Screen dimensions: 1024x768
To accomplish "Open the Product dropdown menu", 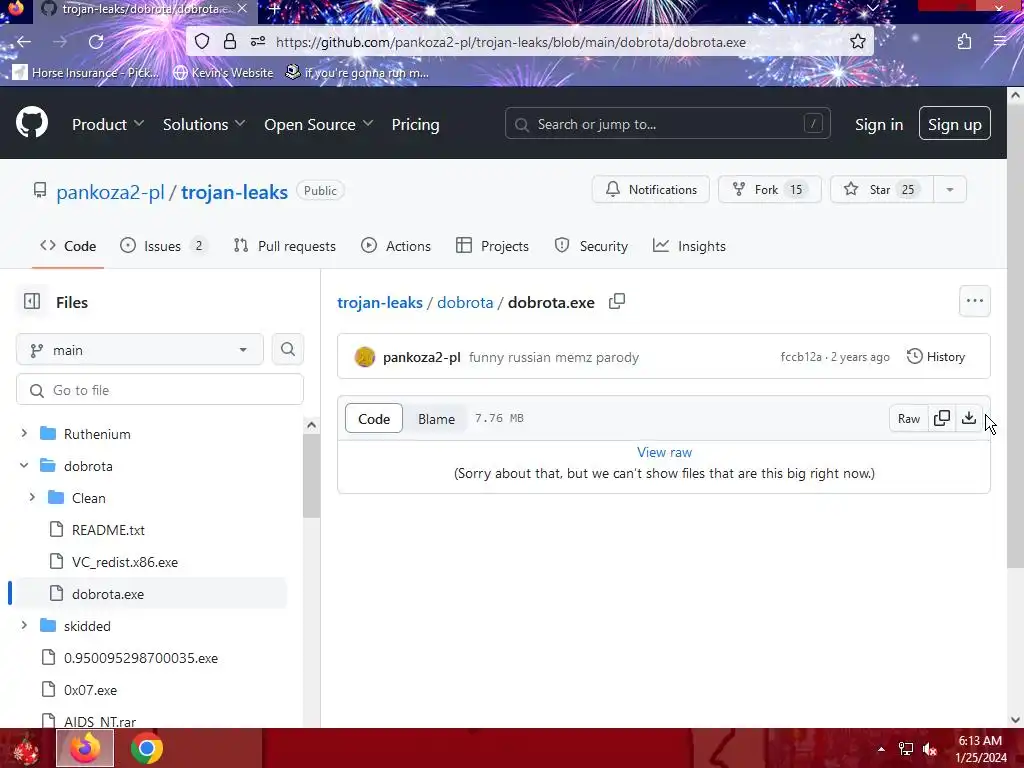I will [108, 124].
